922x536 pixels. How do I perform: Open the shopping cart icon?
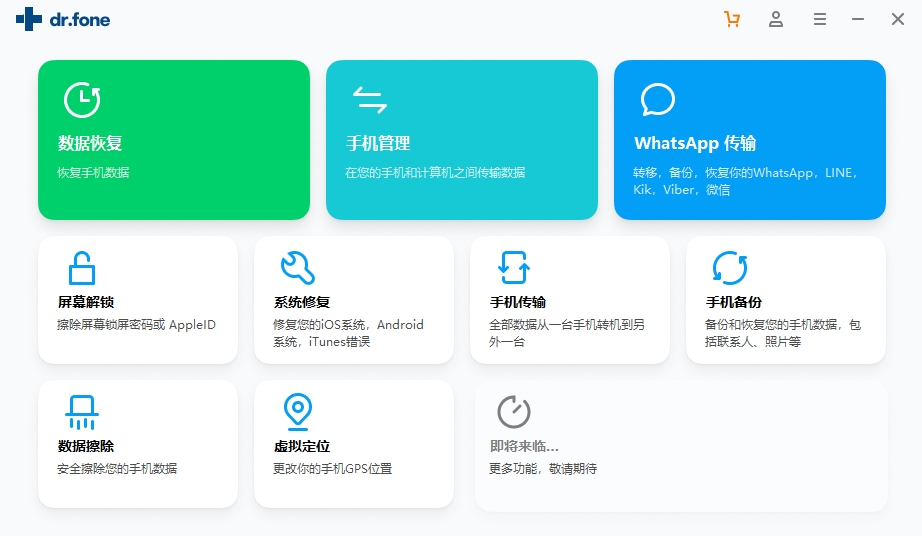point(732,19)
